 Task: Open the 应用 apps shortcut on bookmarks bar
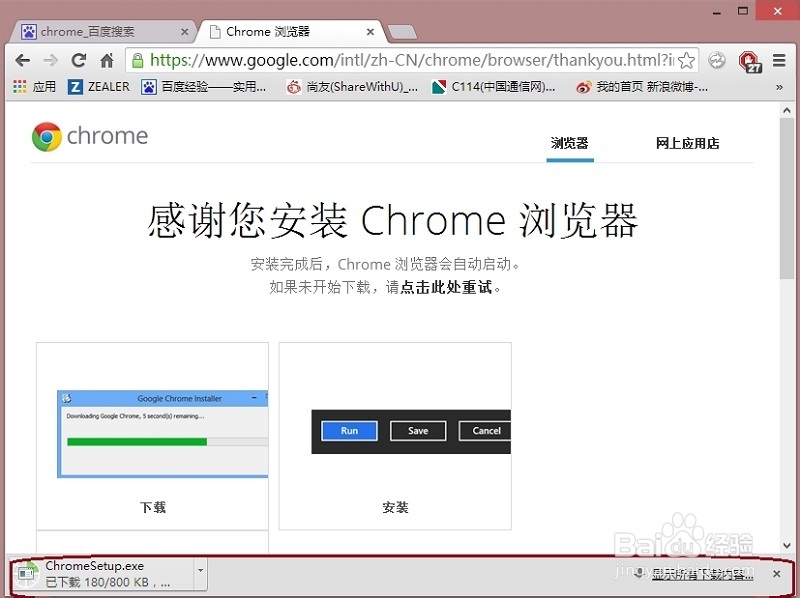(x=33, y=87)
